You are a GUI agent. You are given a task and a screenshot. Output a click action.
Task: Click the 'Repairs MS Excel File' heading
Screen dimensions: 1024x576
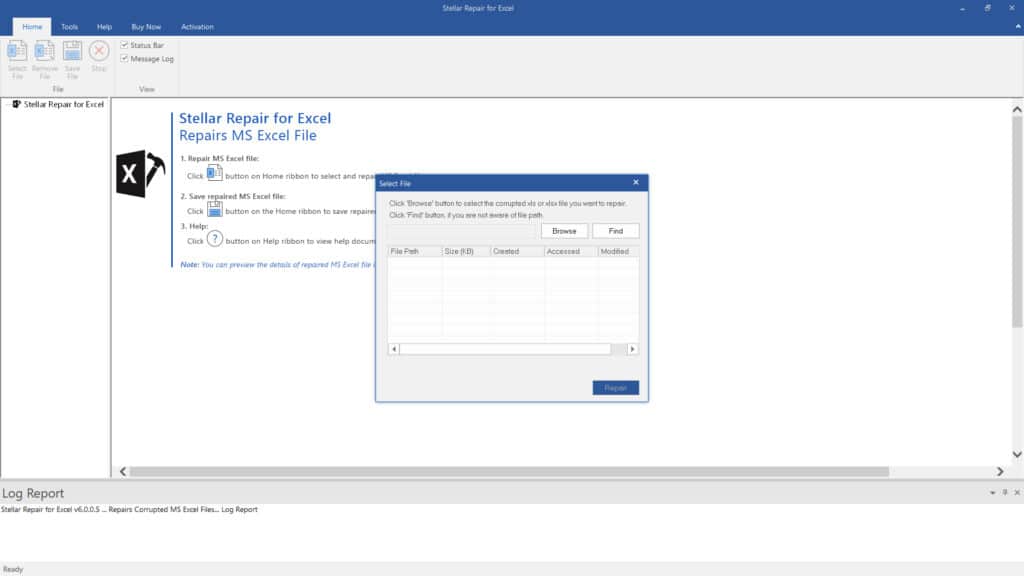(248, 135)
